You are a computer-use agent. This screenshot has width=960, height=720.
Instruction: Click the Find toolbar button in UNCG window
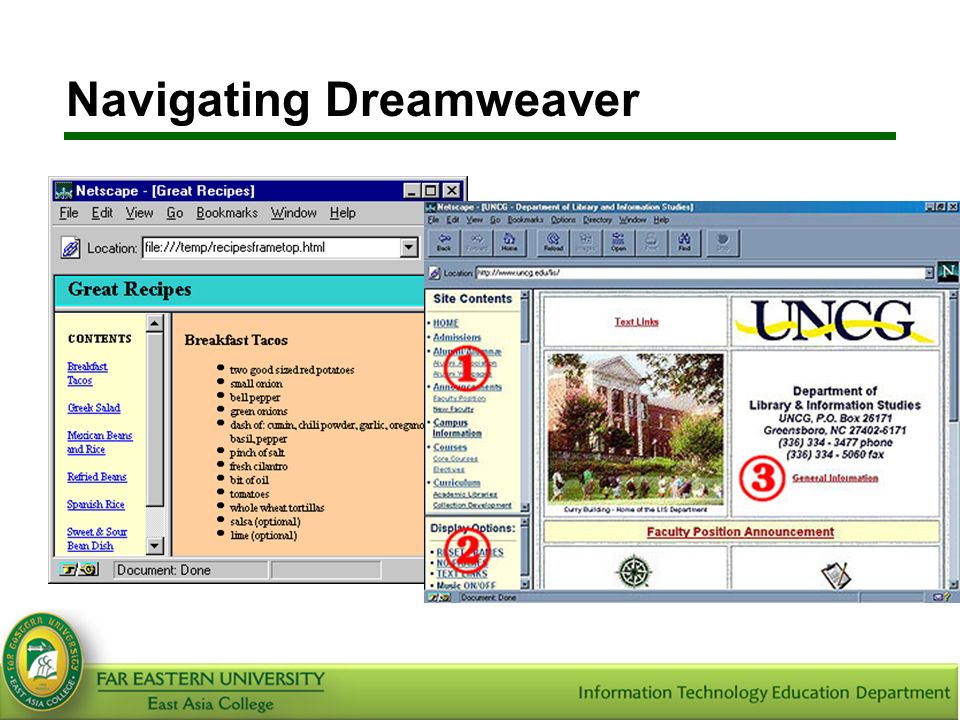click(x=684, y=242)
